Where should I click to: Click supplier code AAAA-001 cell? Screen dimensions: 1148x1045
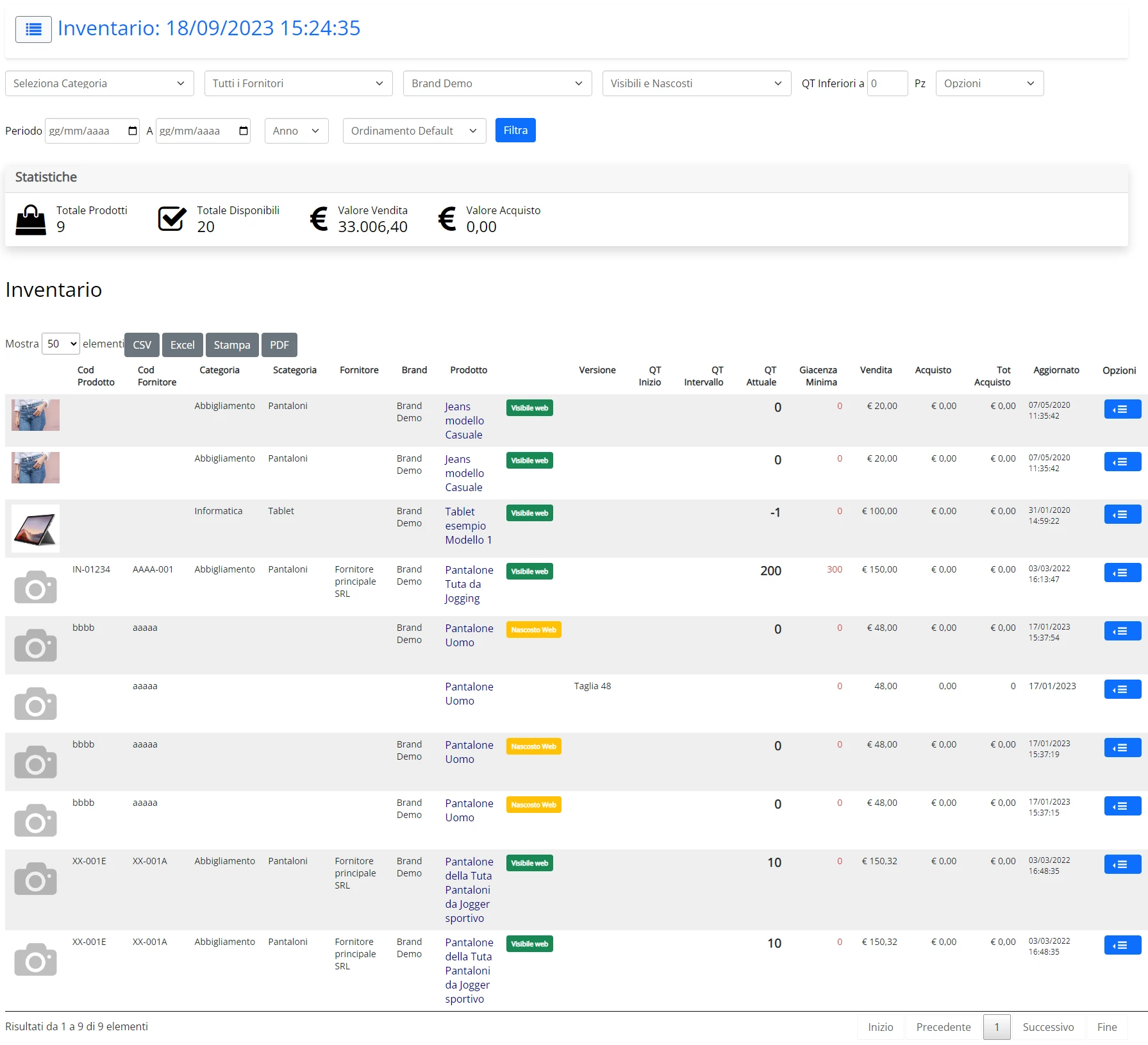153,569
